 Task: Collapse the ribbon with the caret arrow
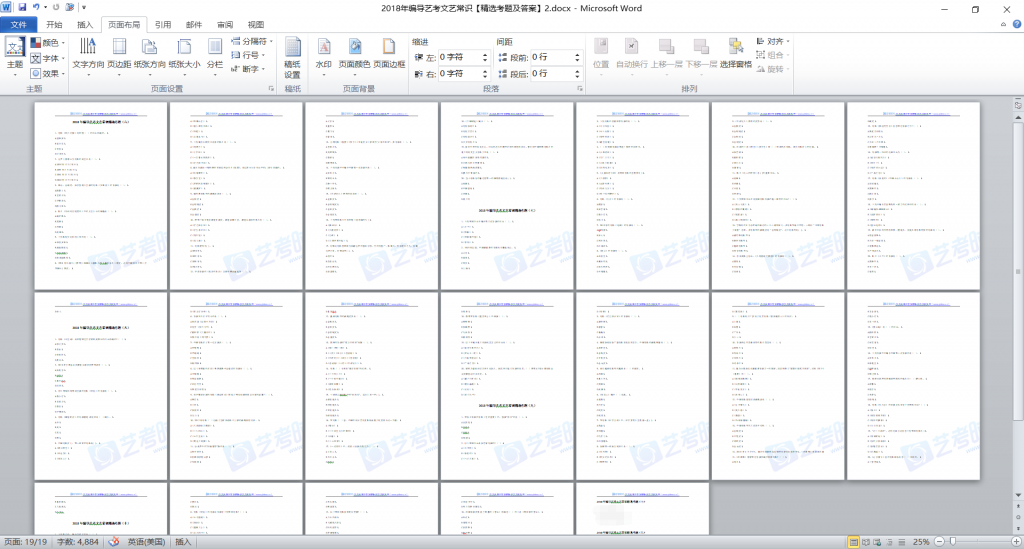click(x=998, y=24)
